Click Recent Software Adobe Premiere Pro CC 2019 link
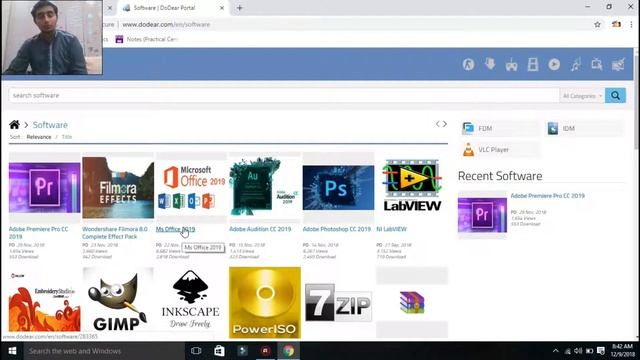640x360 pixels. (547, 196)
